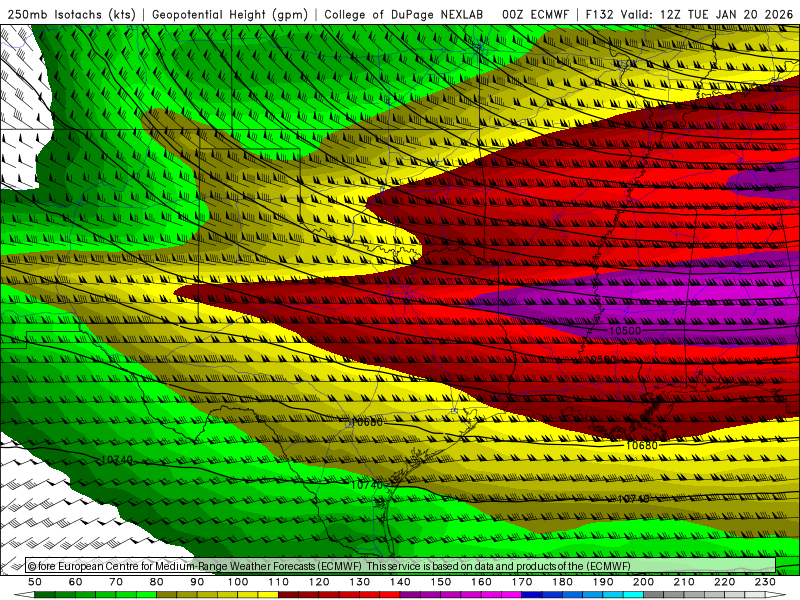The width and height of the screenshot is (800, 600).
Task: Click the 90 knot colorbar label
Action: [197, 582]
